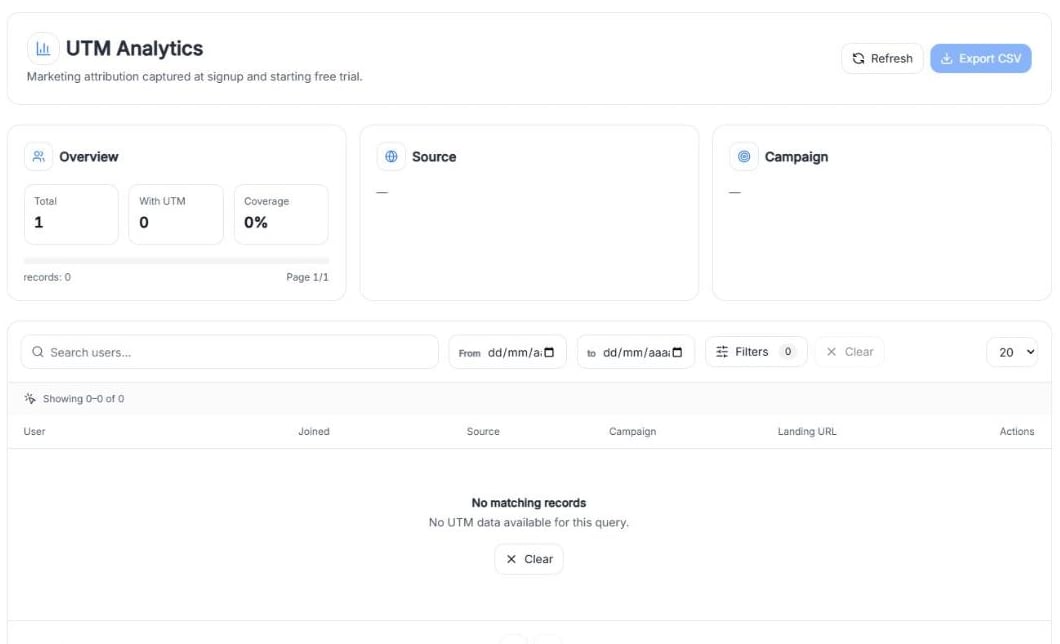Open the page size dropdown showing 20

pyautogui.click(x=1012, y=352)
